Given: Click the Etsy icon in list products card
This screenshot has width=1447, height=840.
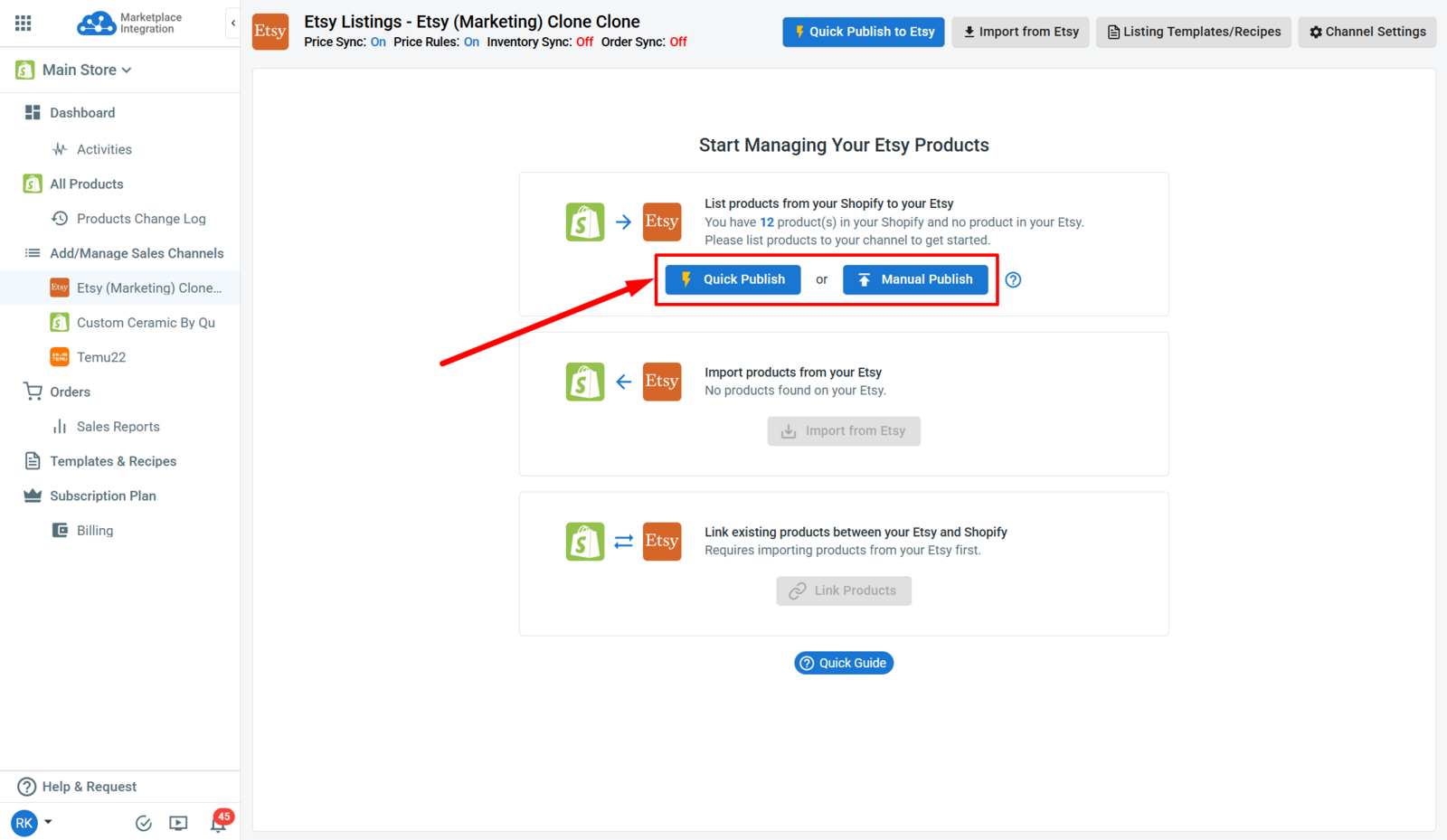Looking at the screenshot, I should pyautogui.click(x=662, y=222).
